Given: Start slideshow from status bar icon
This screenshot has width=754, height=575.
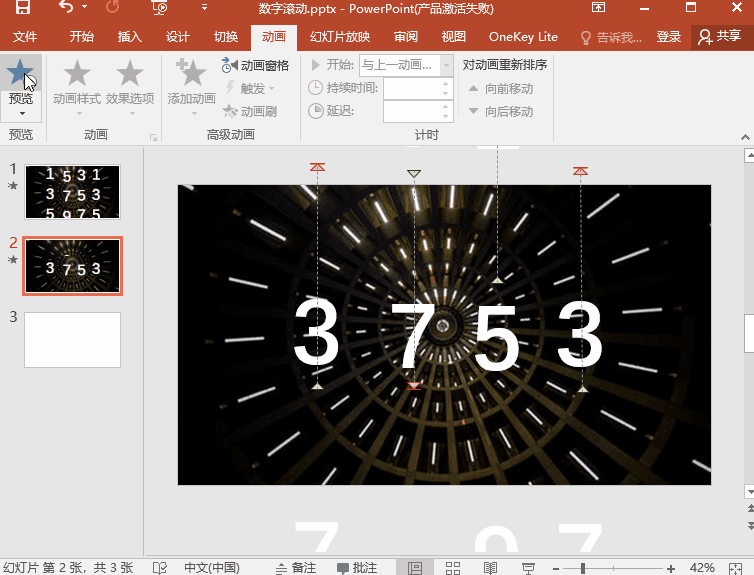Looking at the screenshot, I should (x=528, y=568).
